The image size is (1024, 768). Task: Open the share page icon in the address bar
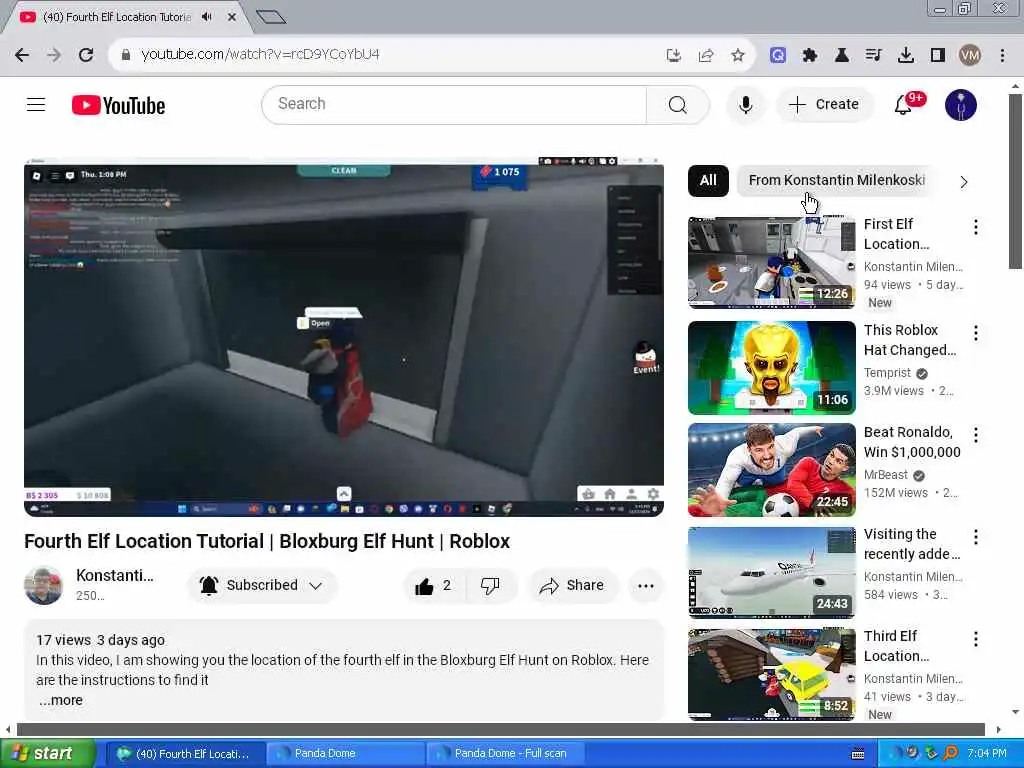point(706,55)
